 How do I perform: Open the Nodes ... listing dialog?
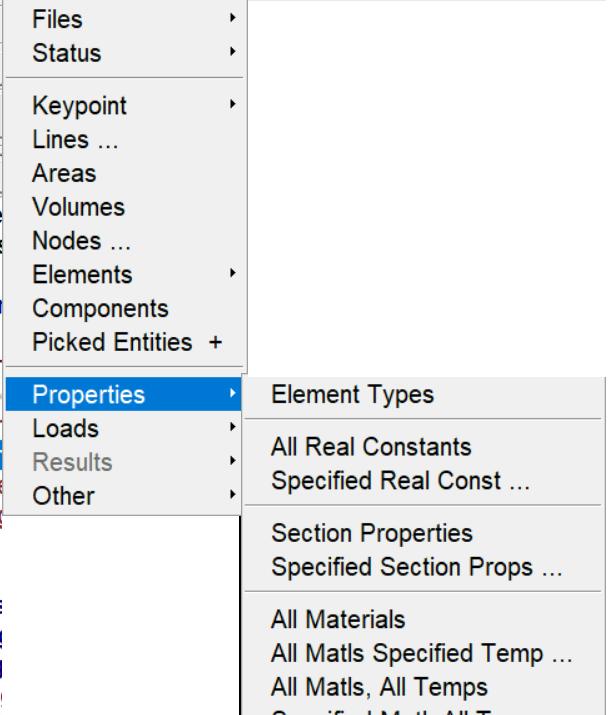coord(80,241)
